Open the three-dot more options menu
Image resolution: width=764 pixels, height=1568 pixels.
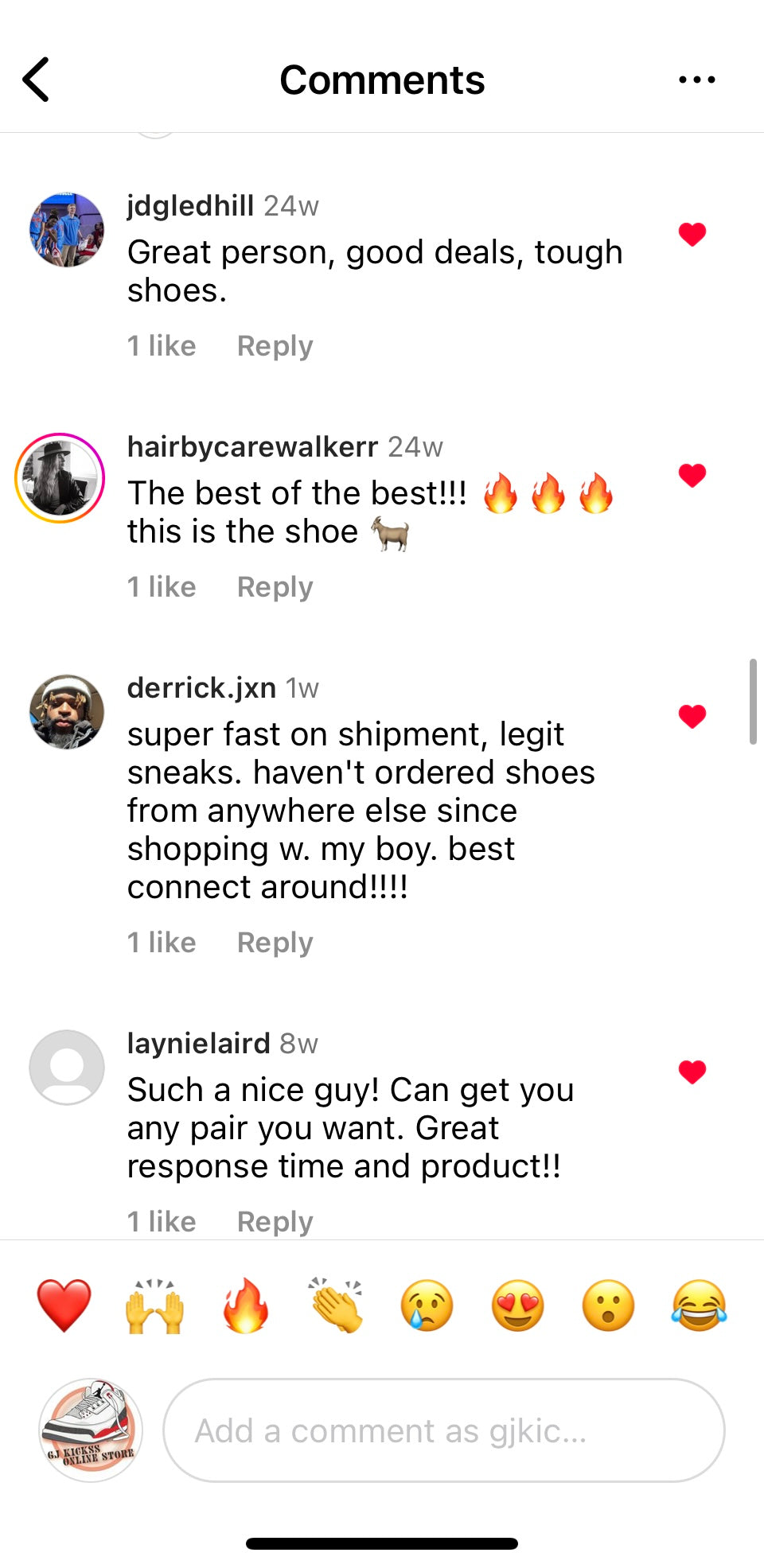(x=697, y=80)
